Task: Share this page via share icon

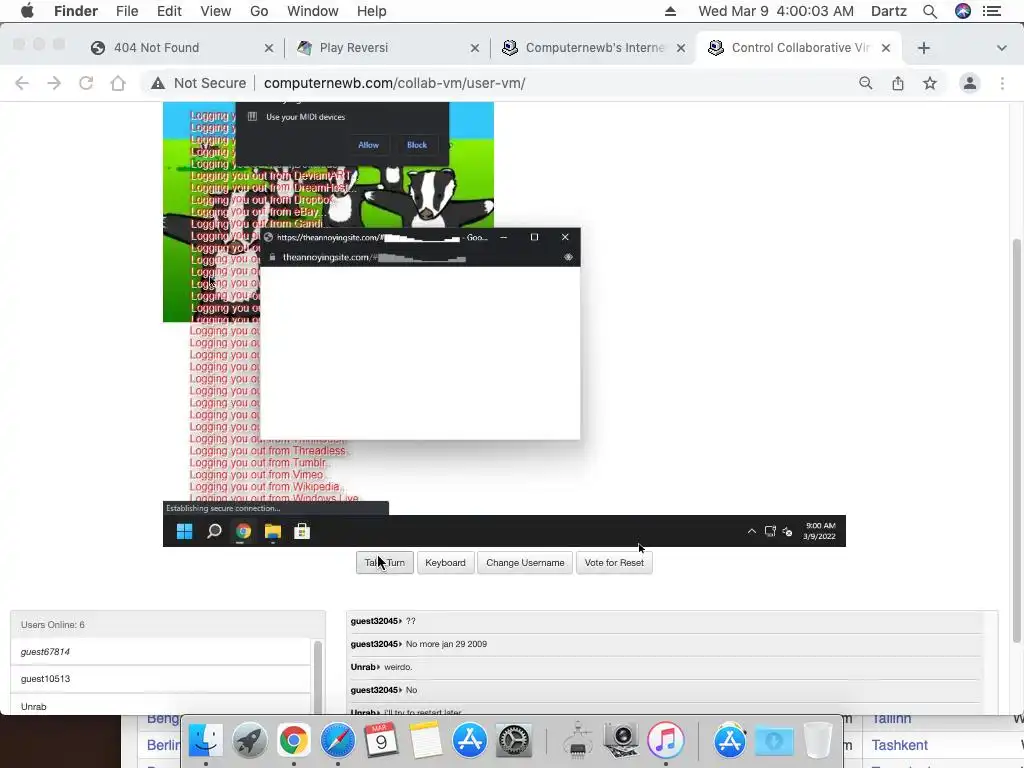Action: pos(898,83)
